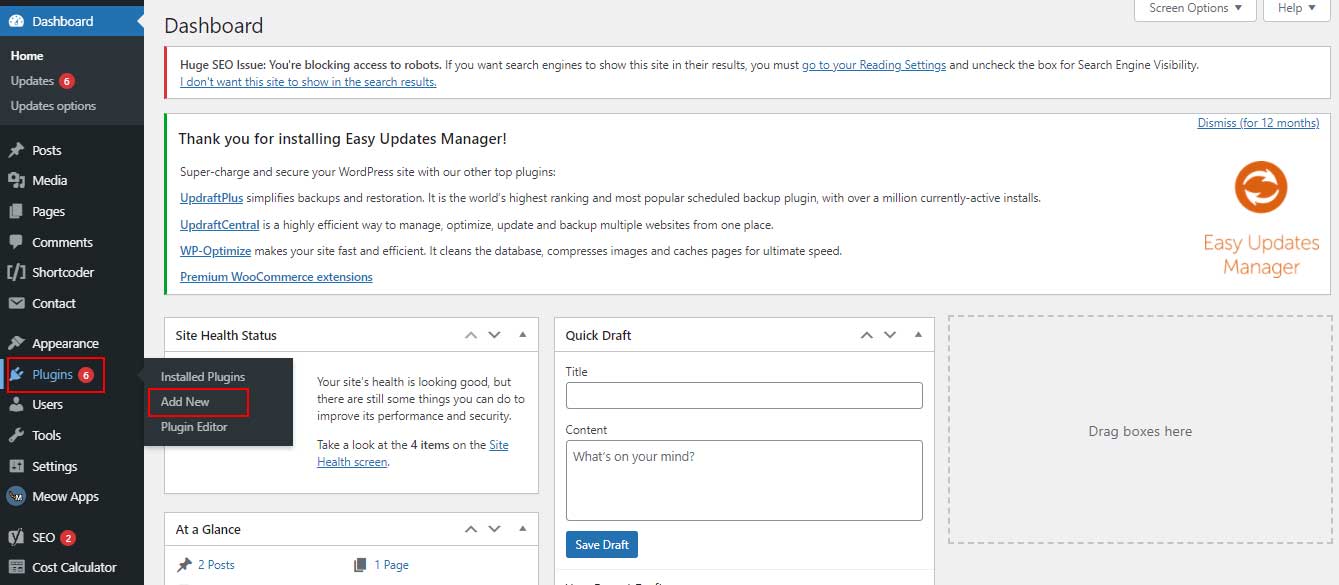Viewport: 1339px width, 585px height.
Task: Open Installed Plugins from flyout menu
Action: pyautogui.click(x=203, y=377)
